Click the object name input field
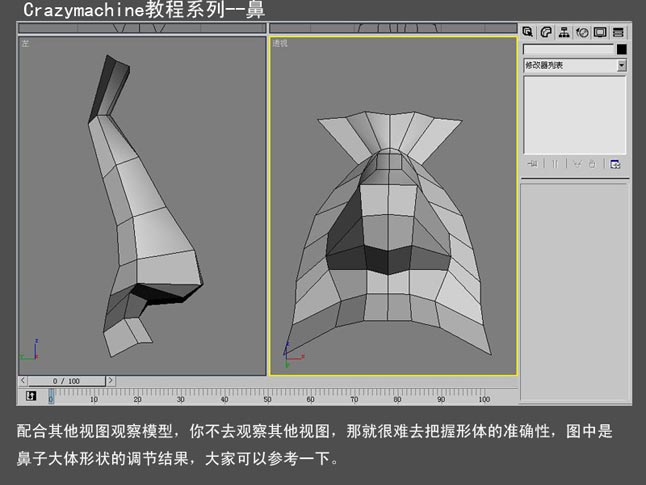Image resolution: width=646 pixels, height=485 pixels. [x=569, y=49]
